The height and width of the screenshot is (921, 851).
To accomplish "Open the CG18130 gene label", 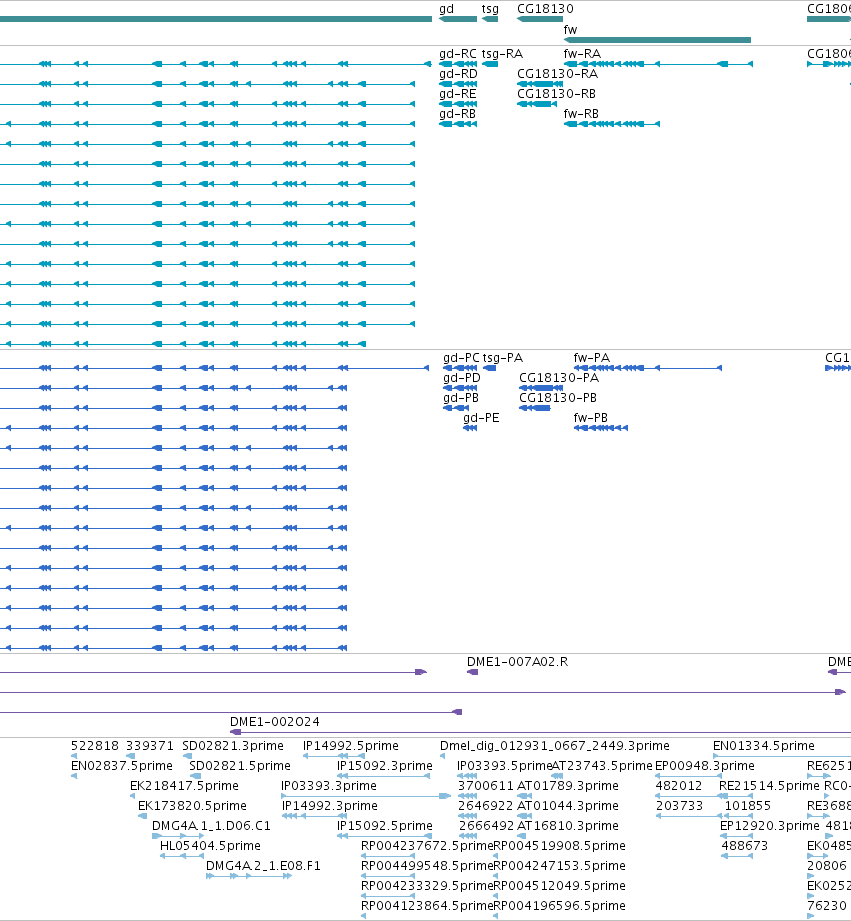I will tap(545, 9).
